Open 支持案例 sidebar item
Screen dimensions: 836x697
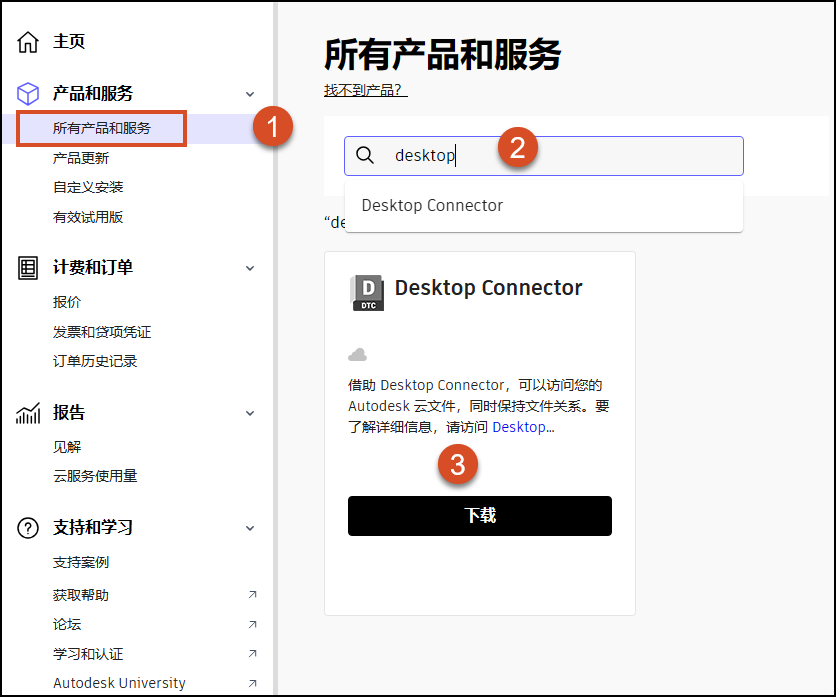pyautogui.click(x=81, y=562)
